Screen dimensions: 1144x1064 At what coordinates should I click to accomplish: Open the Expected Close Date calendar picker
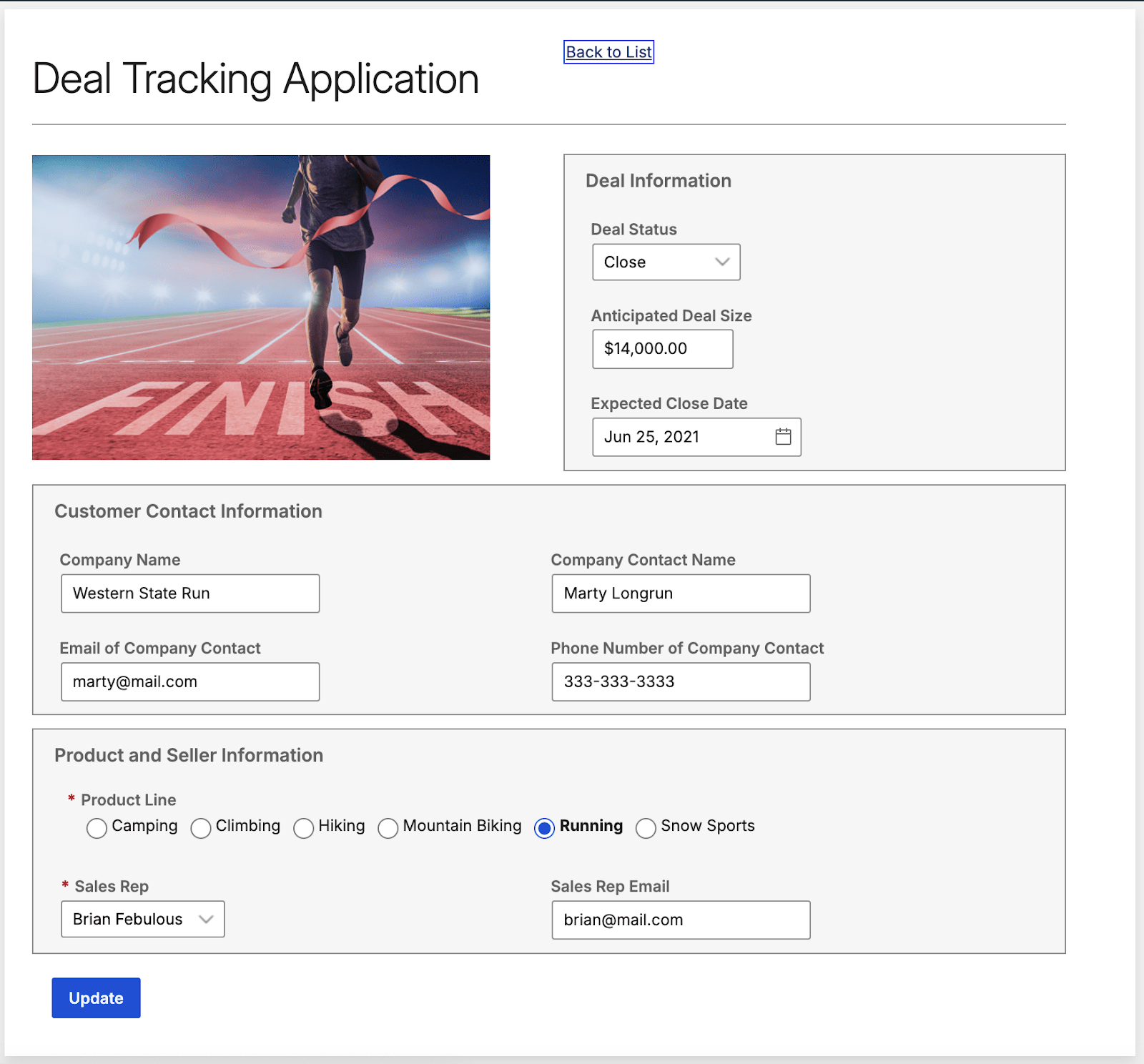click(784, 436)
